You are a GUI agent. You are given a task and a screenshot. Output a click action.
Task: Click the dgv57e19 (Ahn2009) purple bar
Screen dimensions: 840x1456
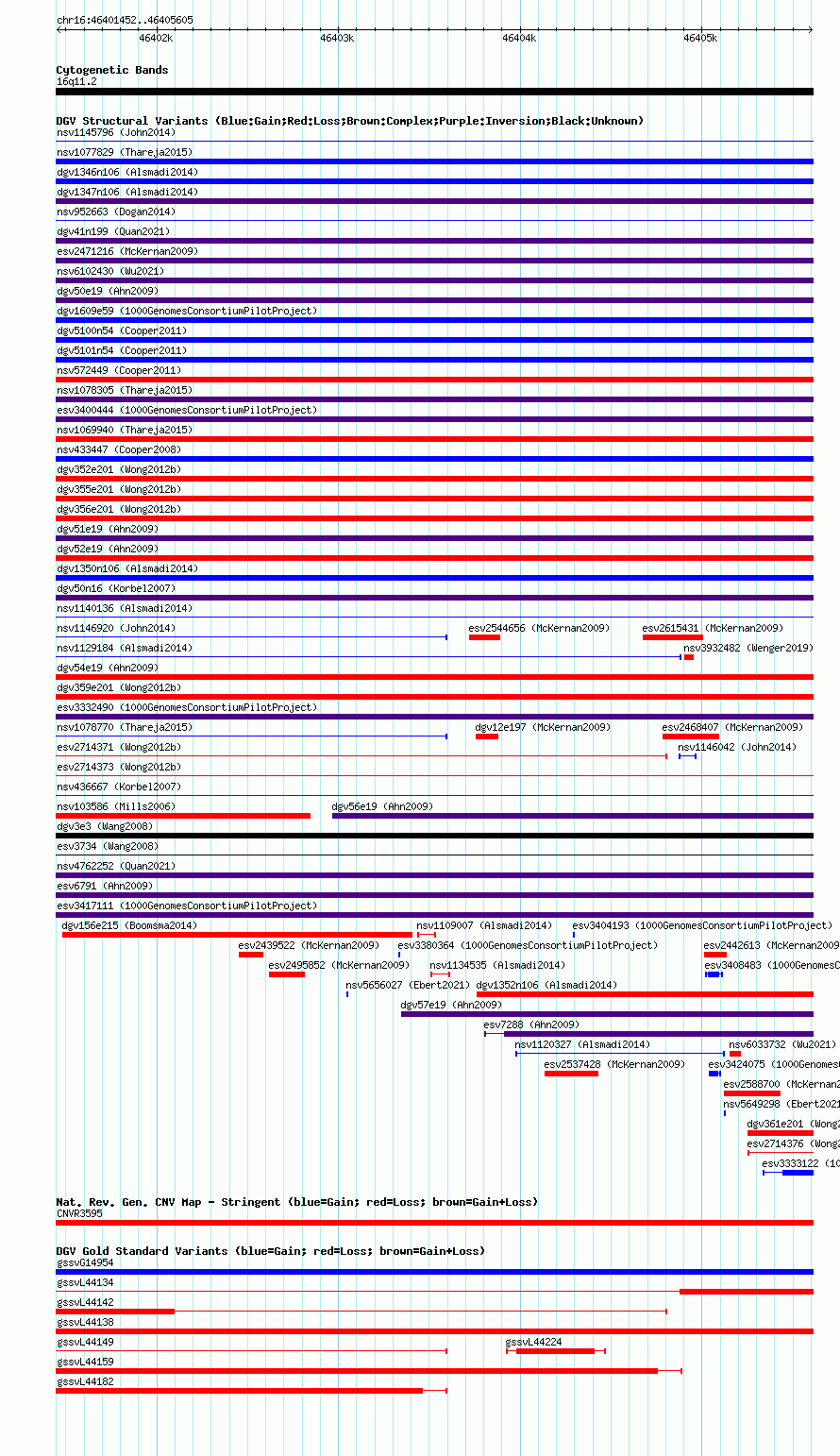pos(607,1014)
